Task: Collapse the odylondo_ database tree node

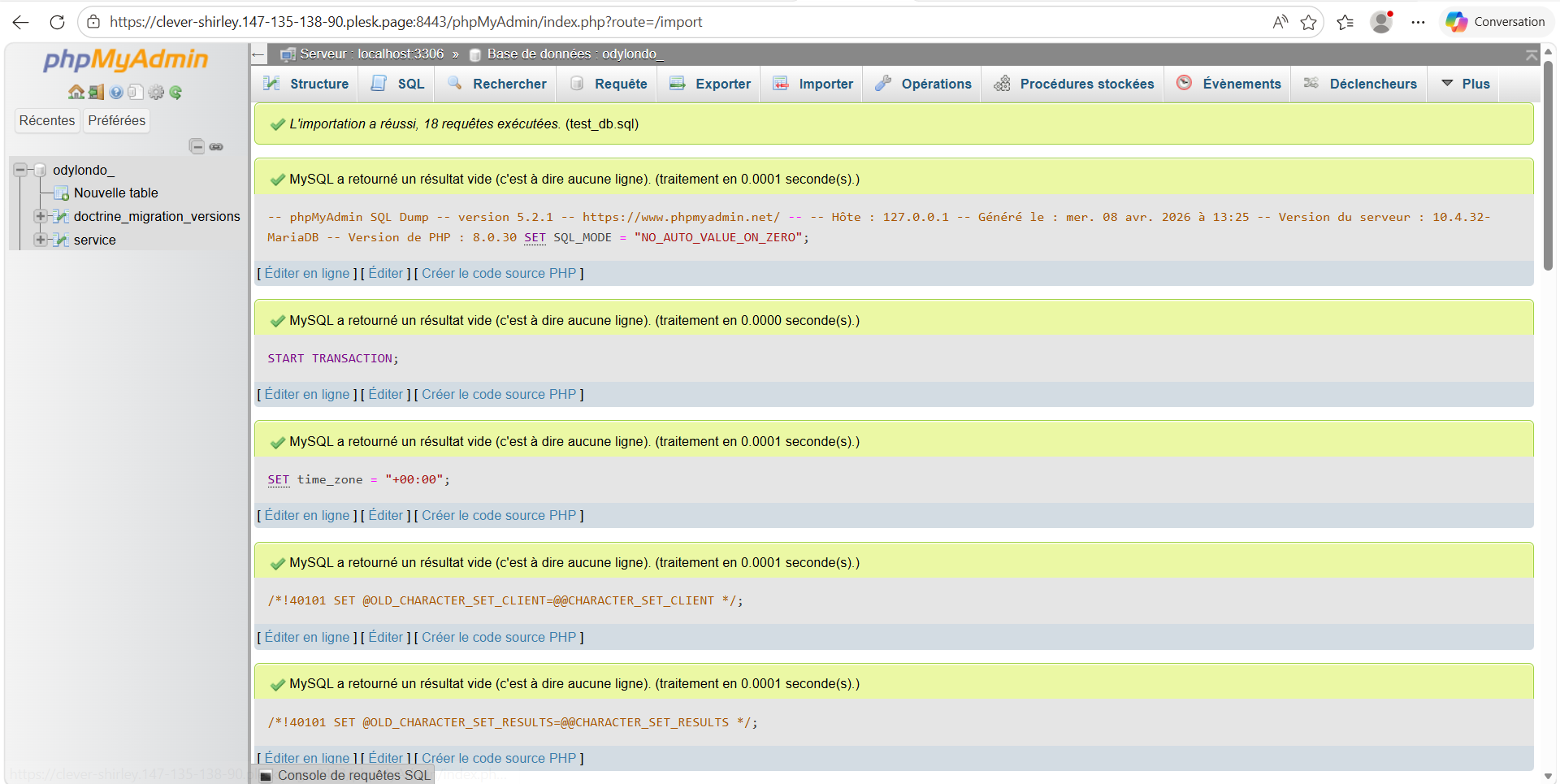Action: click(20, 170)
